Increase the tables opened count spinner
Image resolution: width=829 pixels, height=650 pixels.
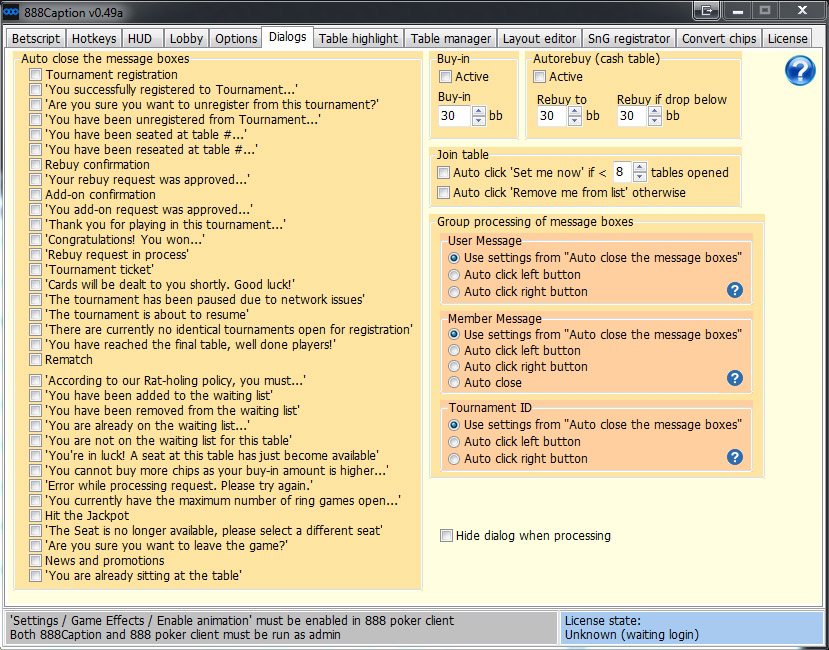coord(640,167)
